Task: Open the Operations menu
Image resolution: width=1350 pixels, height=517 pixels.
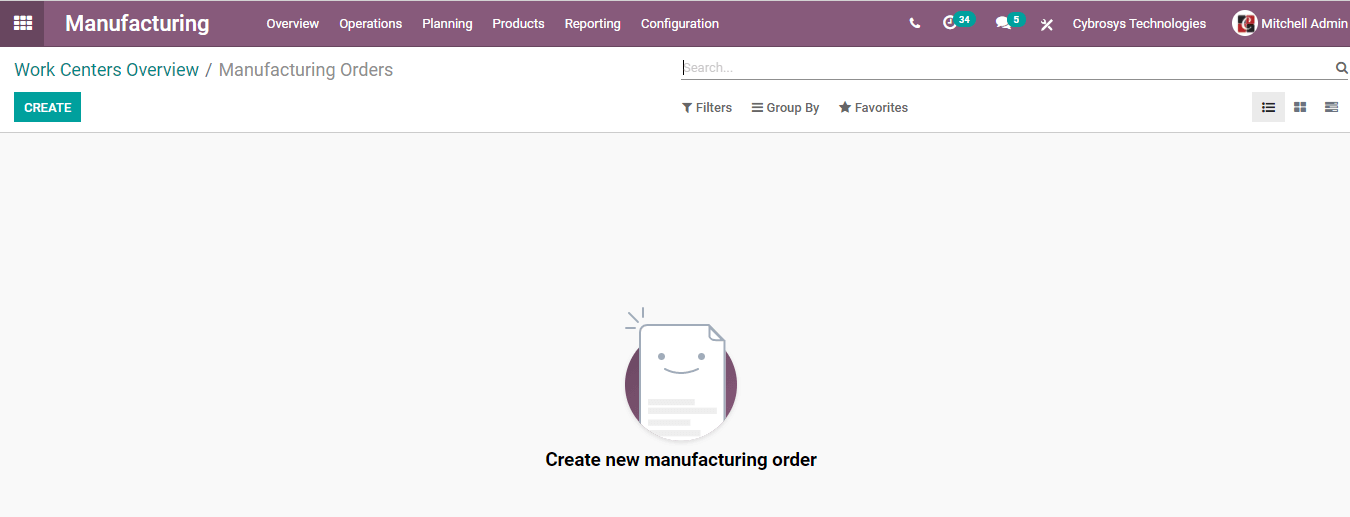Action: coord(371,24)
